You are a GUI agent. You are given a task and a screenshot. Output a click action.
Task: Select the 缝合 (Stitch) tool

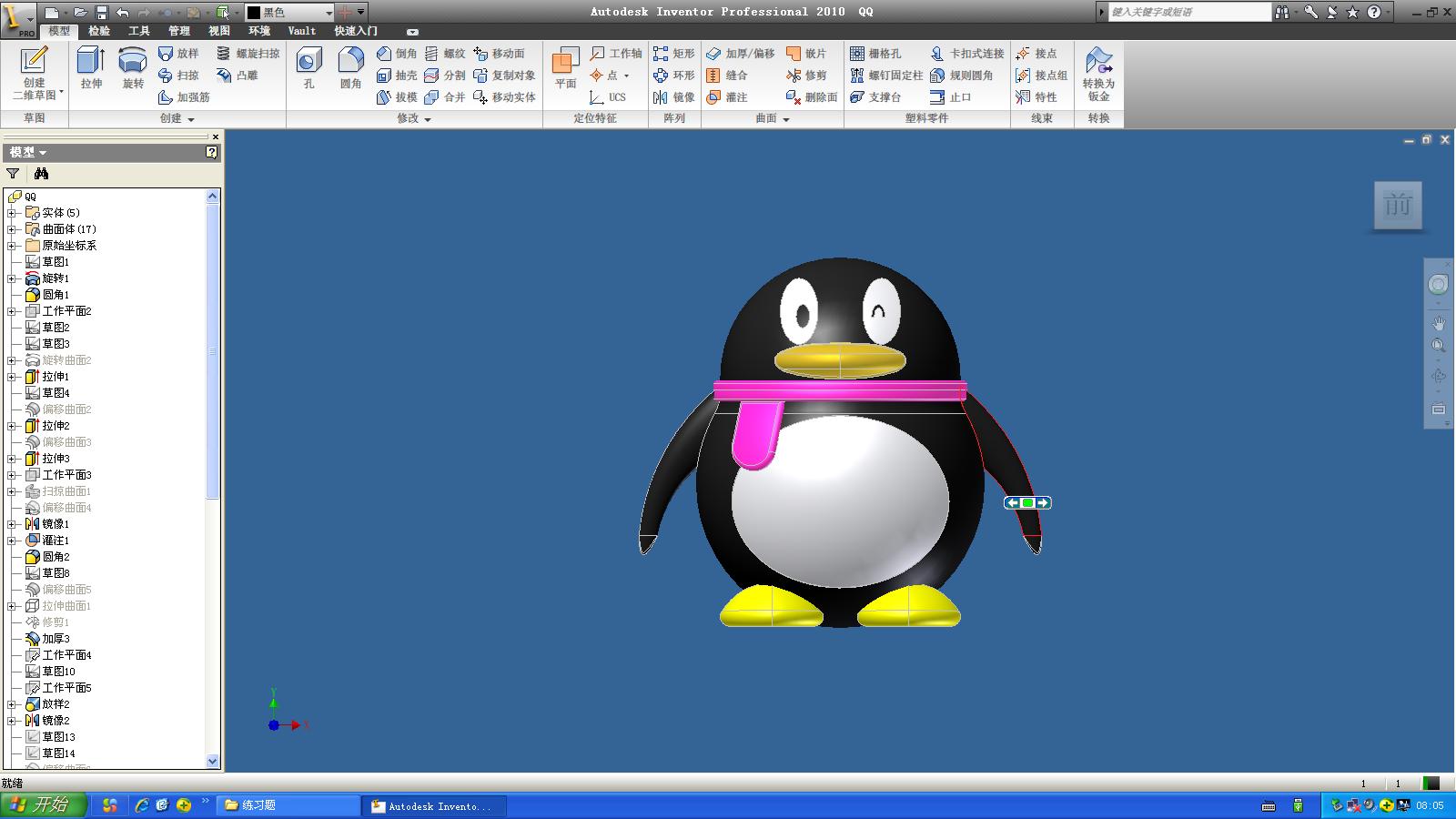pyautogui.click(x=727, y=76)
